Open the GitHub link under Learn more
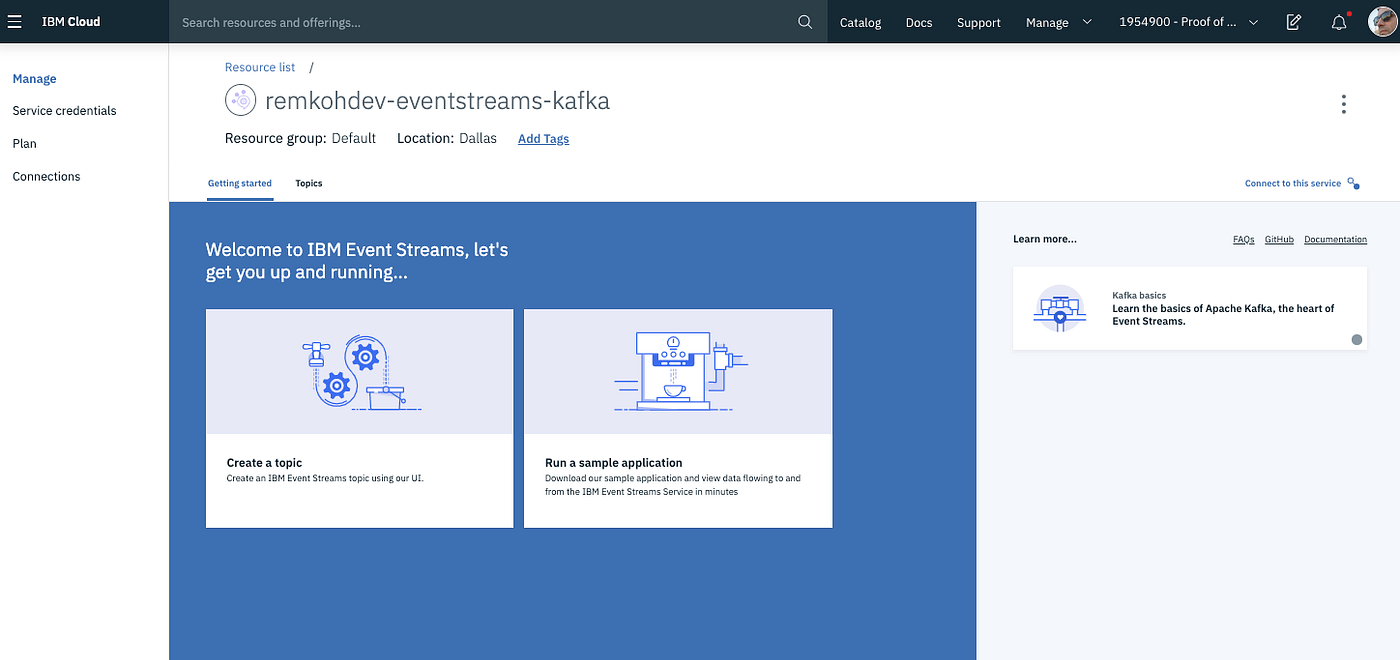The image size is (1400, 660). [x=1279, y=239]
